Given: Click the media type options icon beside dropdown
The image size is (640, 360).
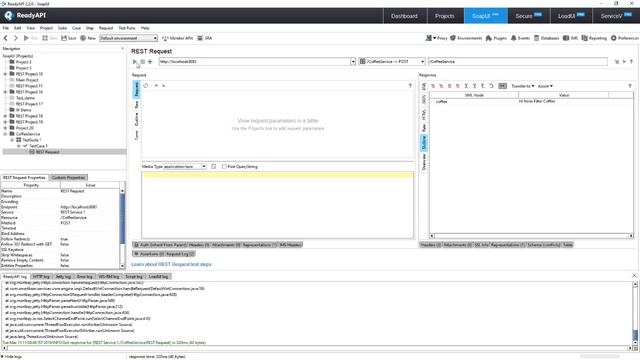Looking at the screenshot, I should pyautogui.click(x=213, y=167).
